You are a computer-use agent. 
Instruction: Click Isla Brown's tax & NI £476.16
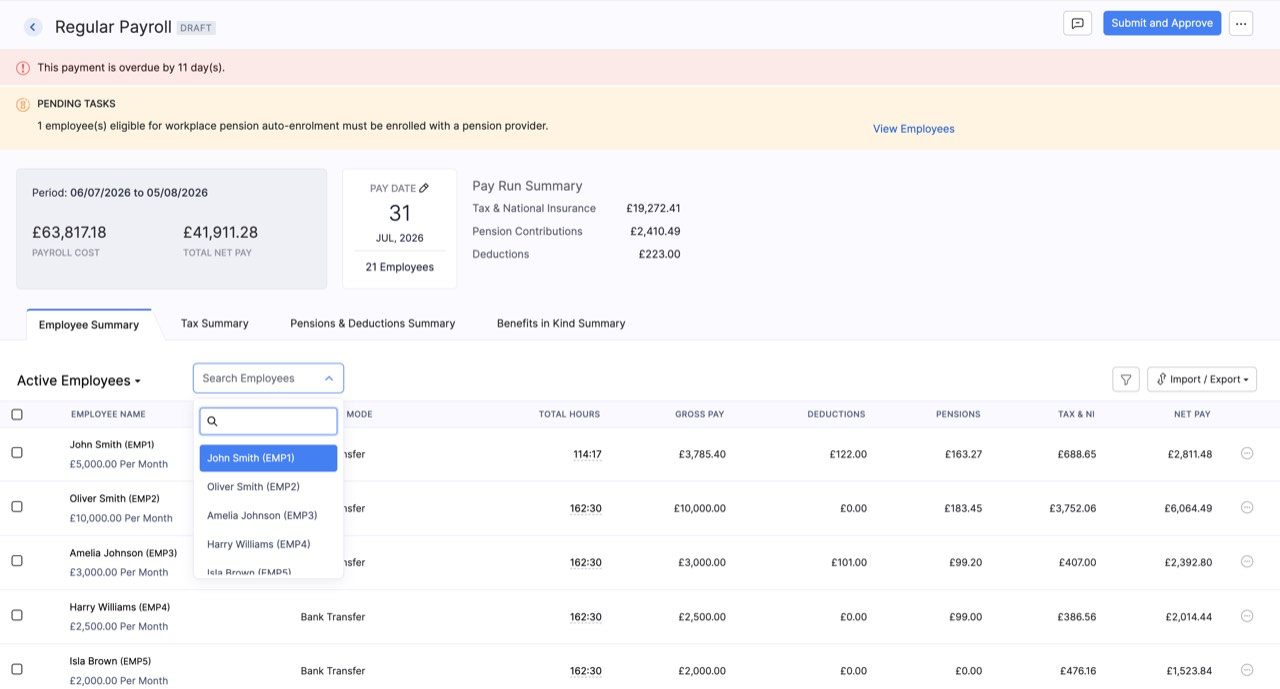coord(1077,671)
